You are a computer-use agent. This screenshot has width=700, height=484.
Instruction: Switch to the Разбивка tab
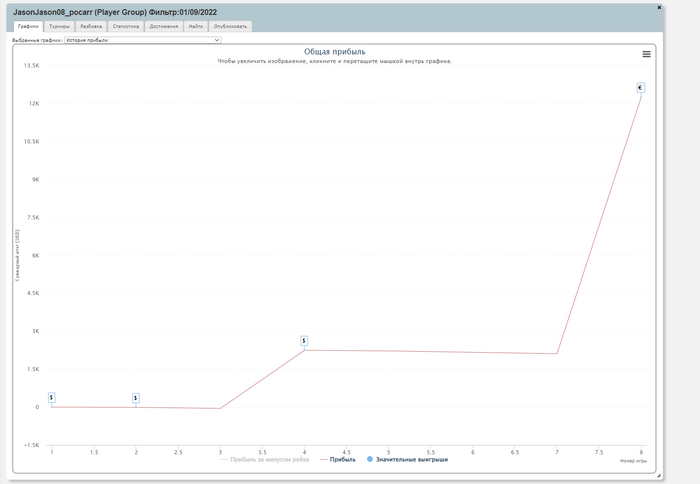coord(91,26)
